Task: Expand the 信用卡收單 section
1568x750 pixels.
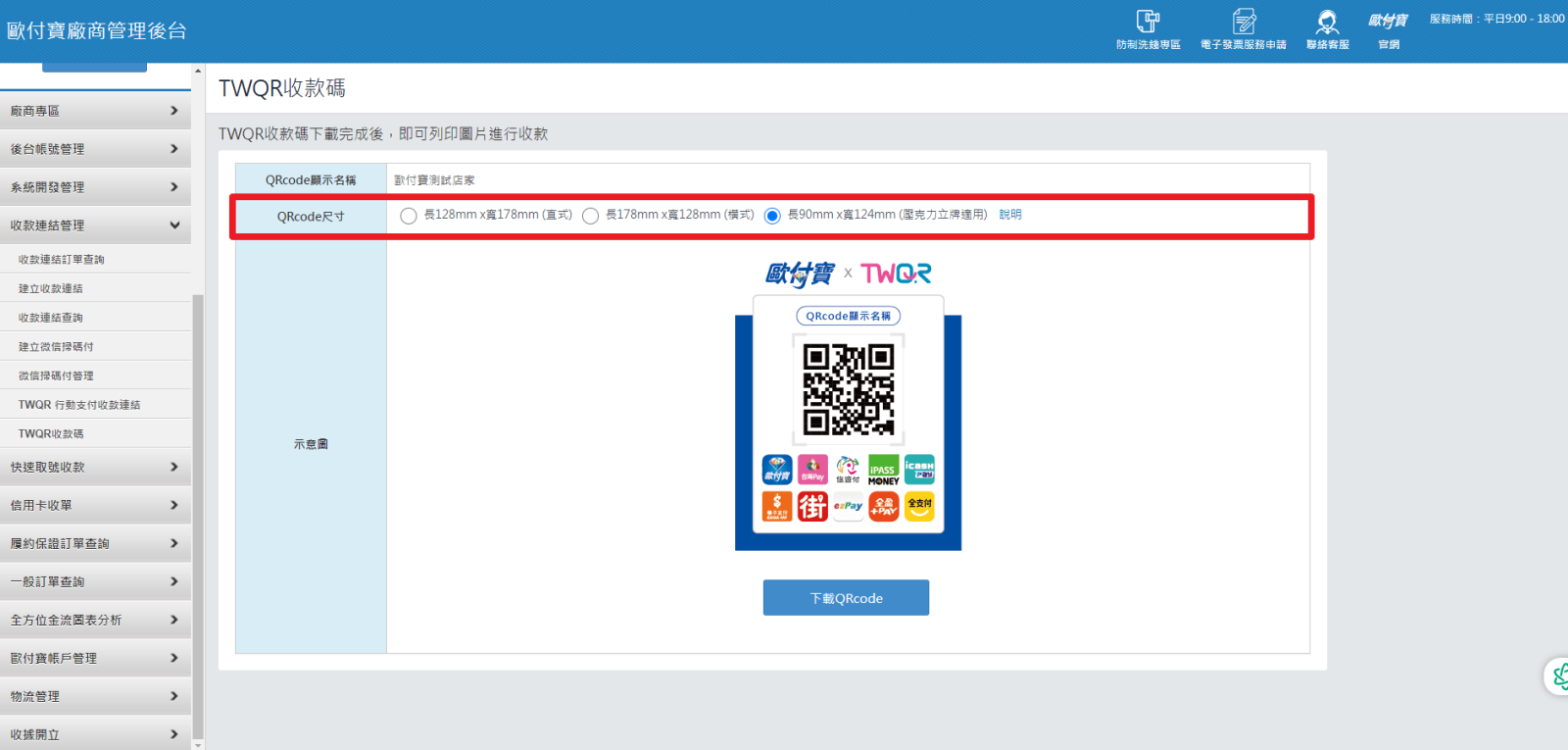Action: click(95, 506)
